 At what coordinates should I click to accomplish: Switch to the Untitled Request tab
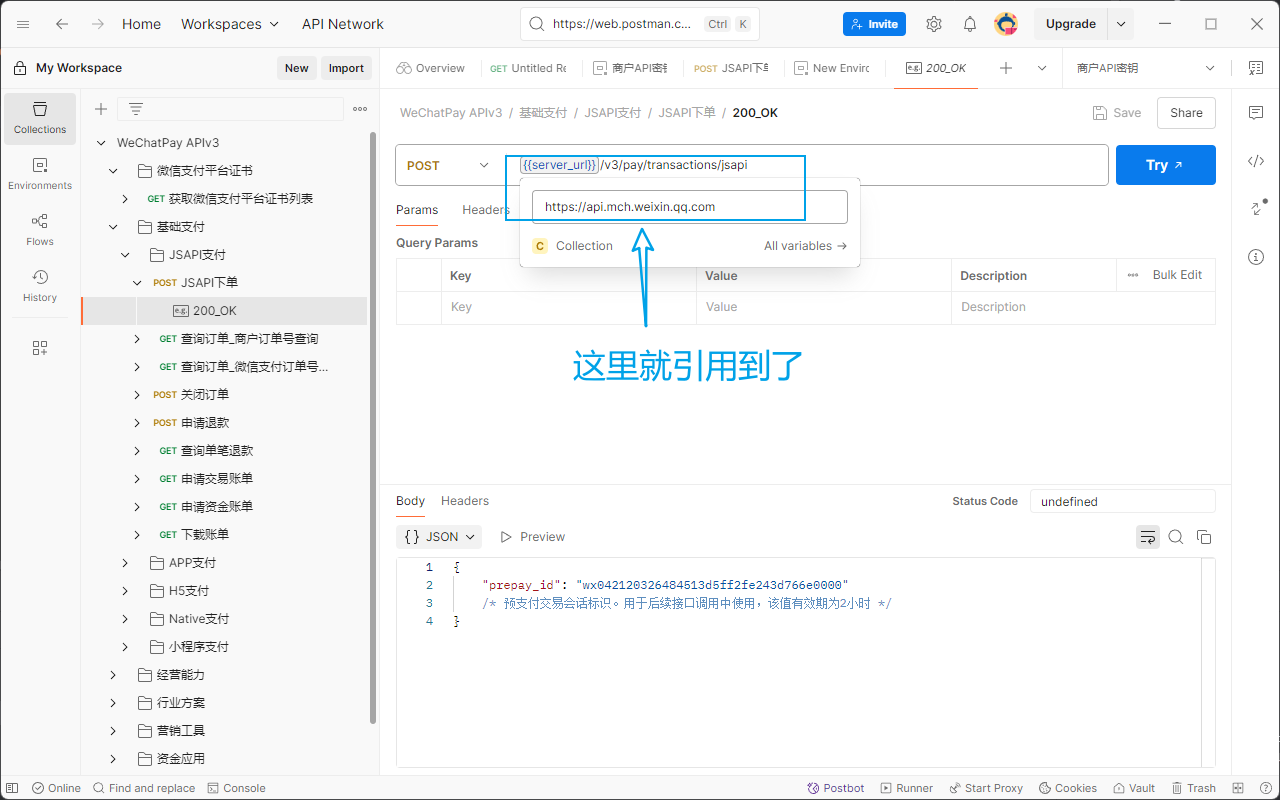(529, 68)
